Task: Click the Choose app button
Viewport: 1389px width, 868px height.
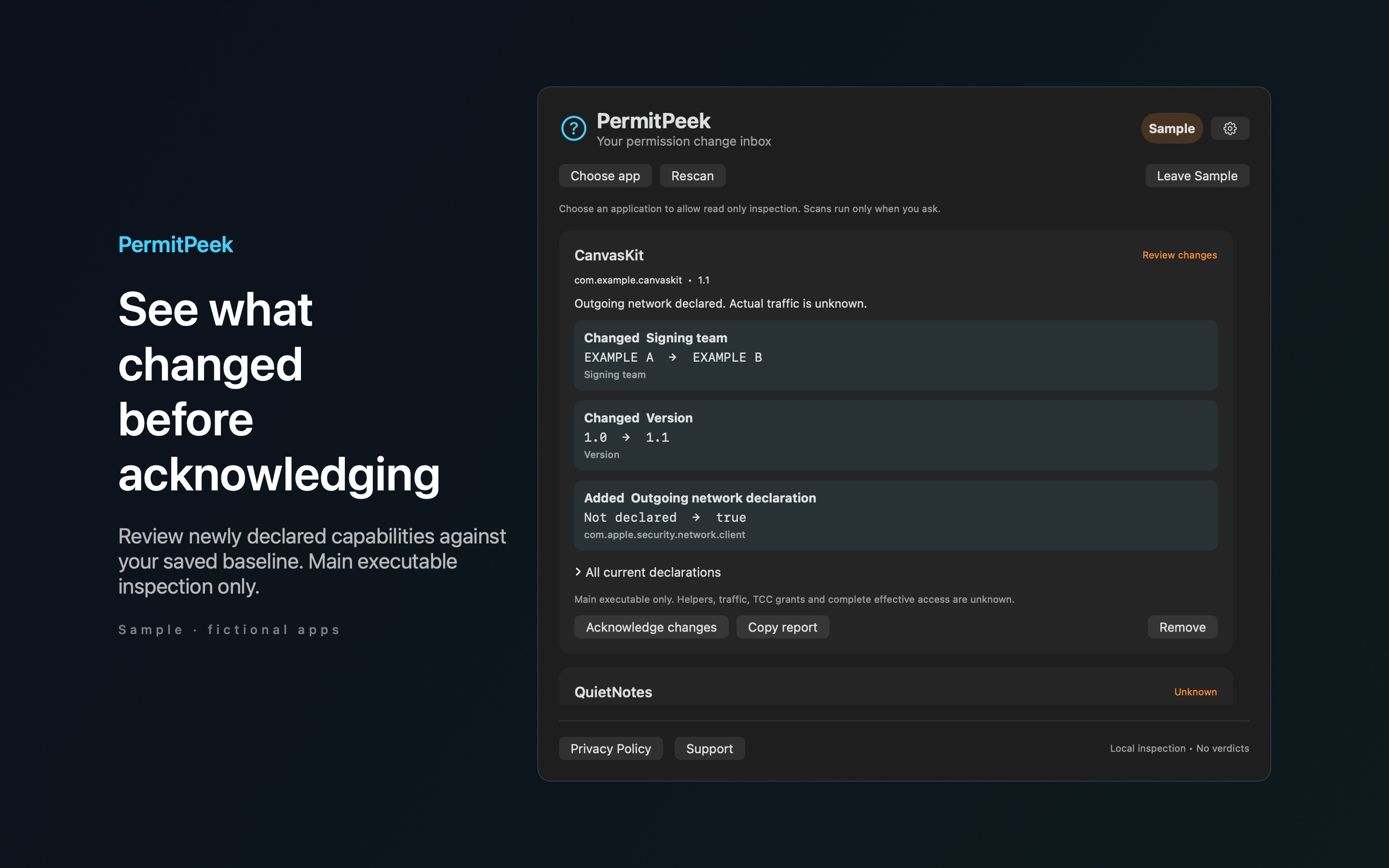Action: [605, 176]
